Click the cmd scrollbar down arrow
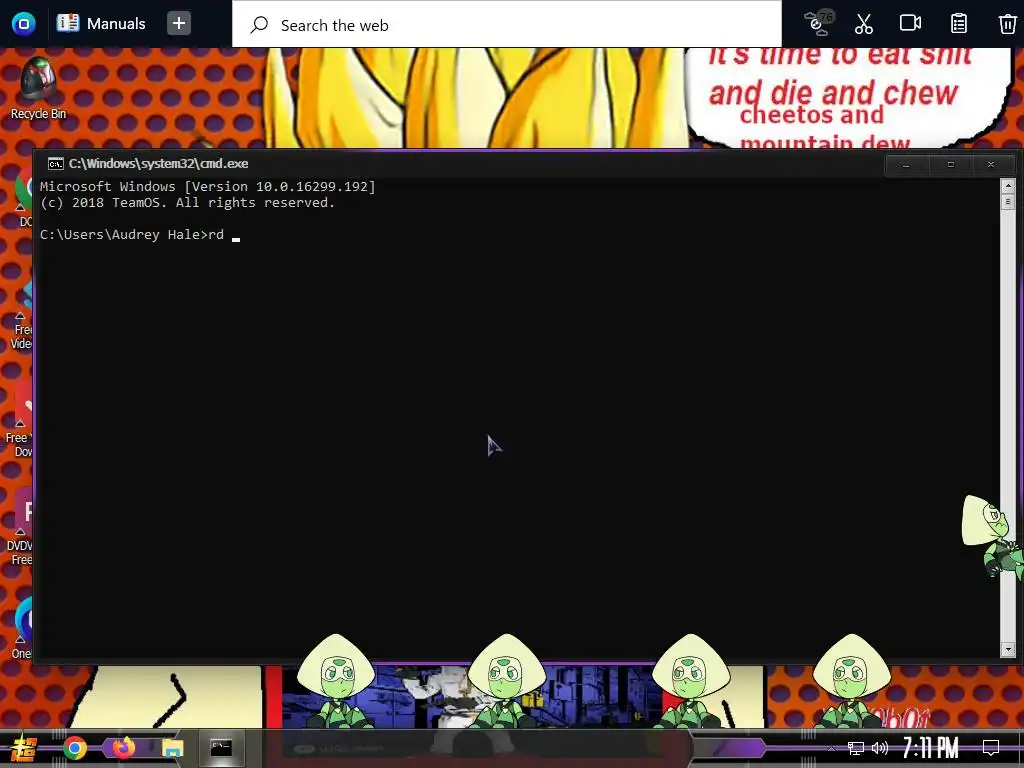 click(x=1007, y=649)
